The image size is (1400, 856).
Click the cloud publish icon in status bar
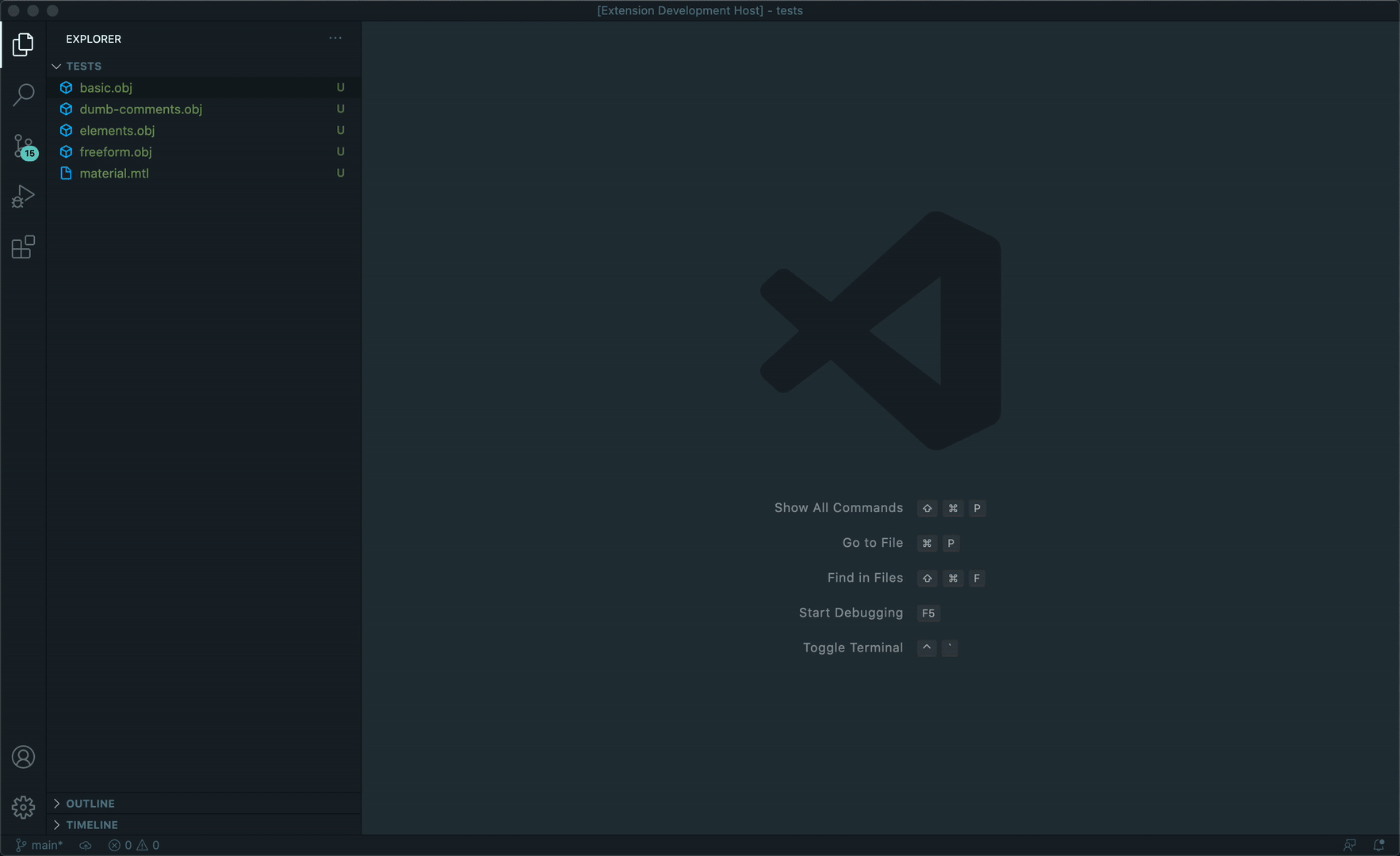click(x=86, y=845)
